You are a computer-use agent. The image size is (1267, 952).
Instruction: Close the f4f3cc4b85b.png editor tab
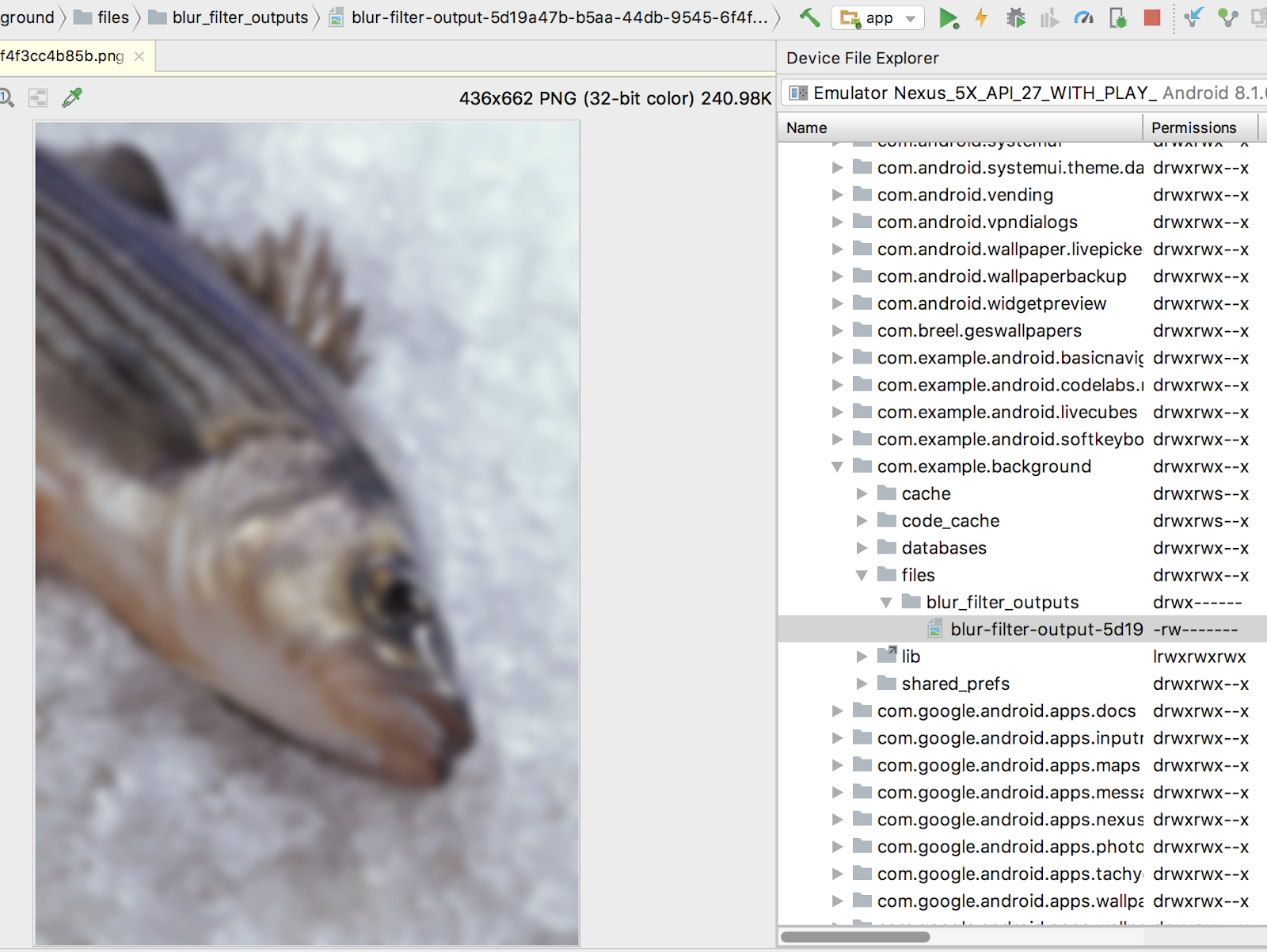(139, 56)
